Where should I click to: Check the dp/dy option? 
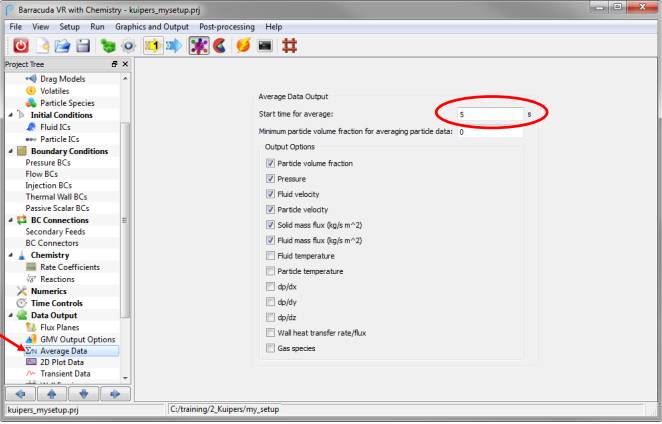(270, 302)
